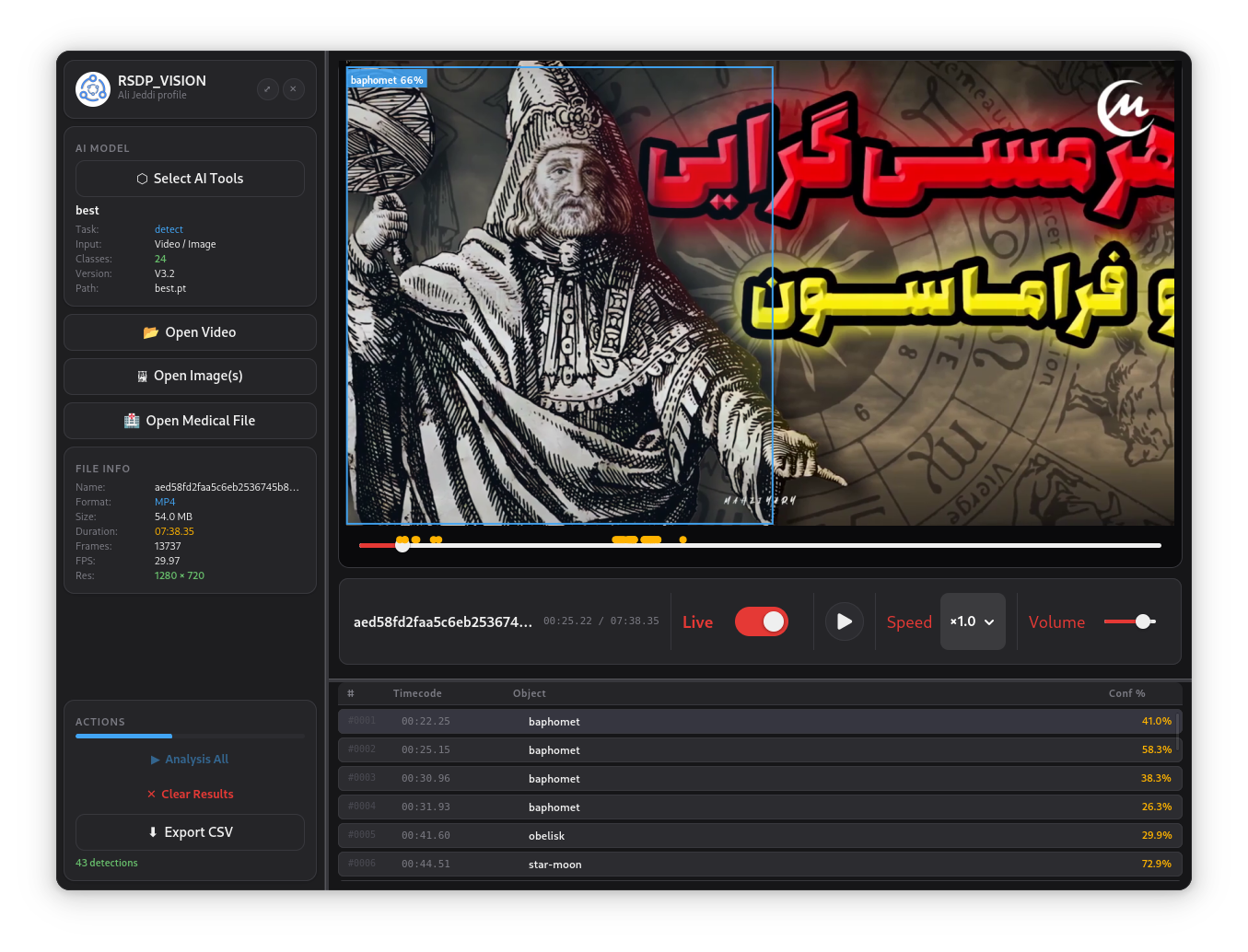Open the ×1.0 speed dropdown
The image size is (1248, 952).
point(973,621)
